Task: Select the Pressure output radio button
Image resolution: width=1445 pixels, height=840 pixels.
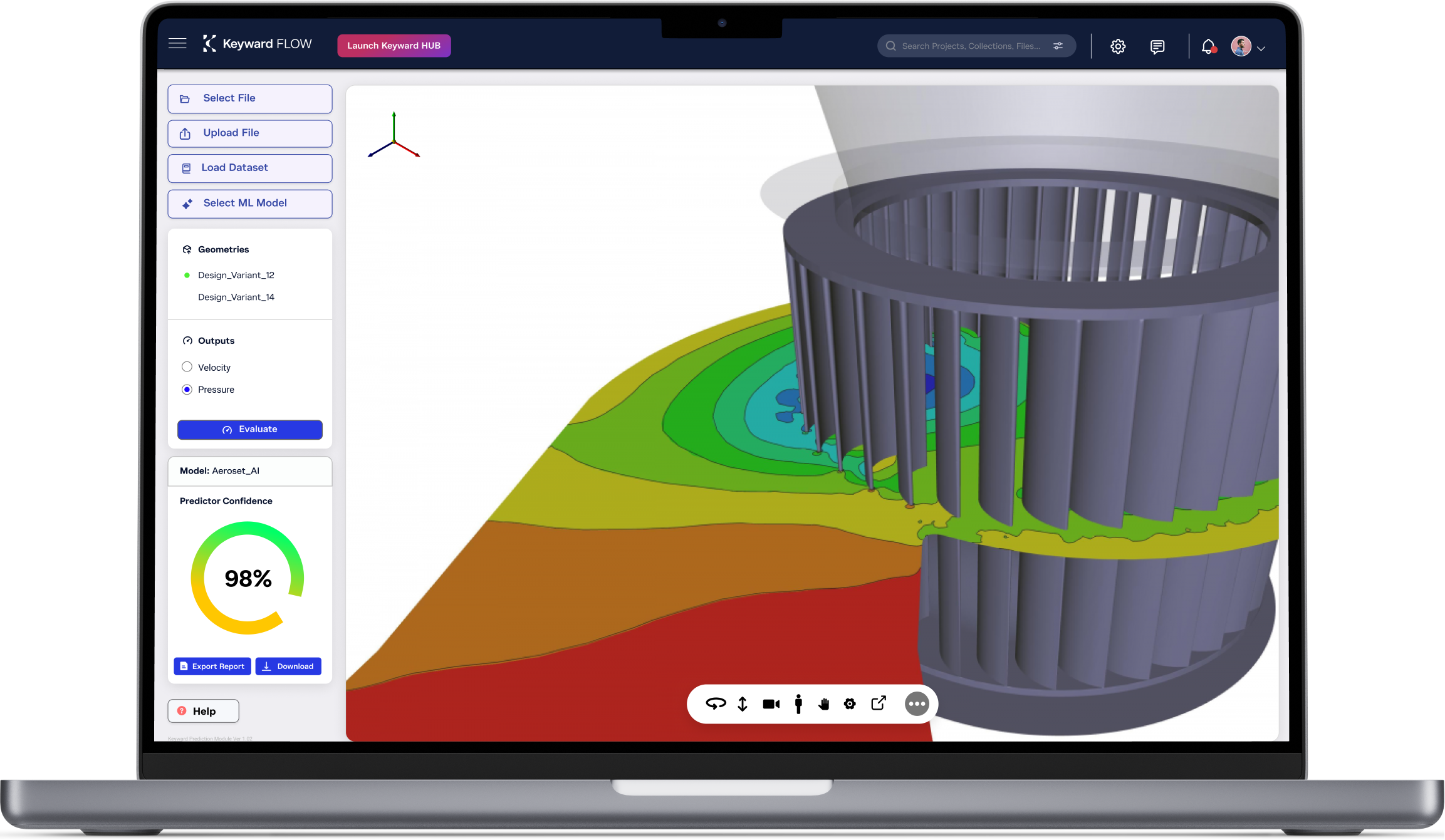Action: [187, 390]
